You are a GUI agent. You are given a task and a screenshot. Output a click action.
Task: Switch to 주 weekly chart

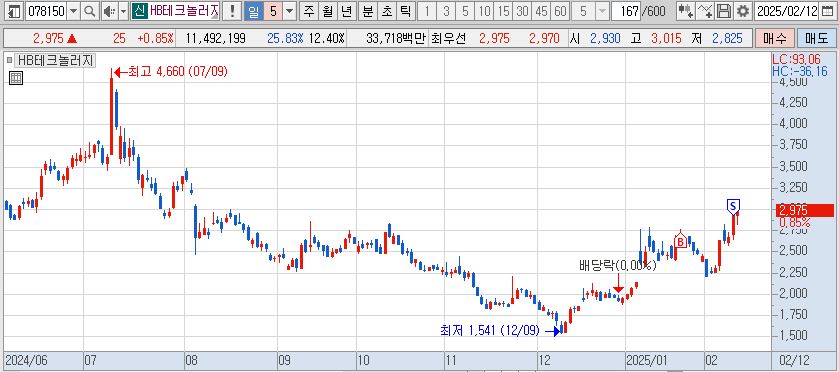(308, 11)
